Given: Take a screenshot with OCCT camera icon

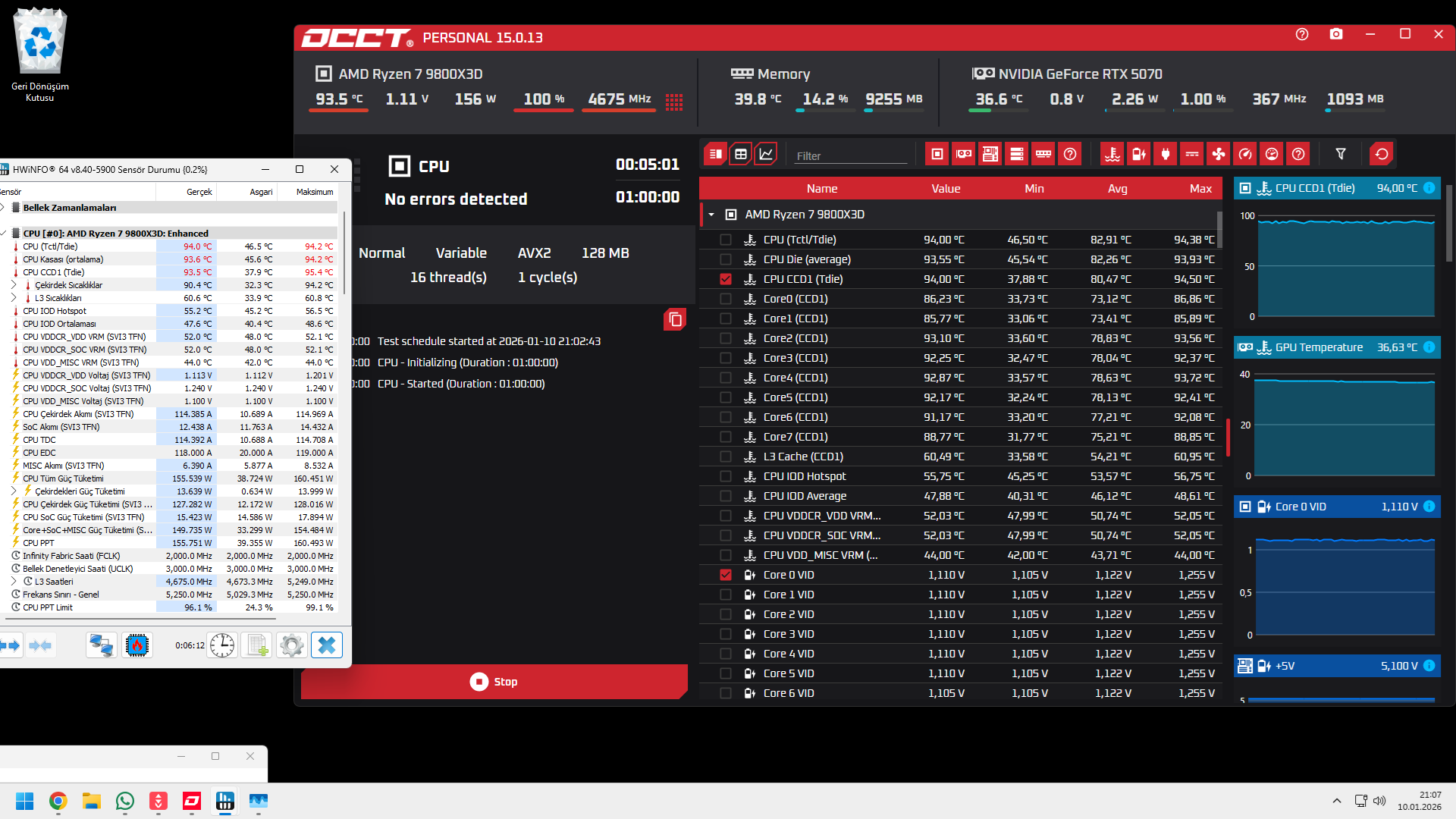Looking at the screenshot, I should 1336,34.
